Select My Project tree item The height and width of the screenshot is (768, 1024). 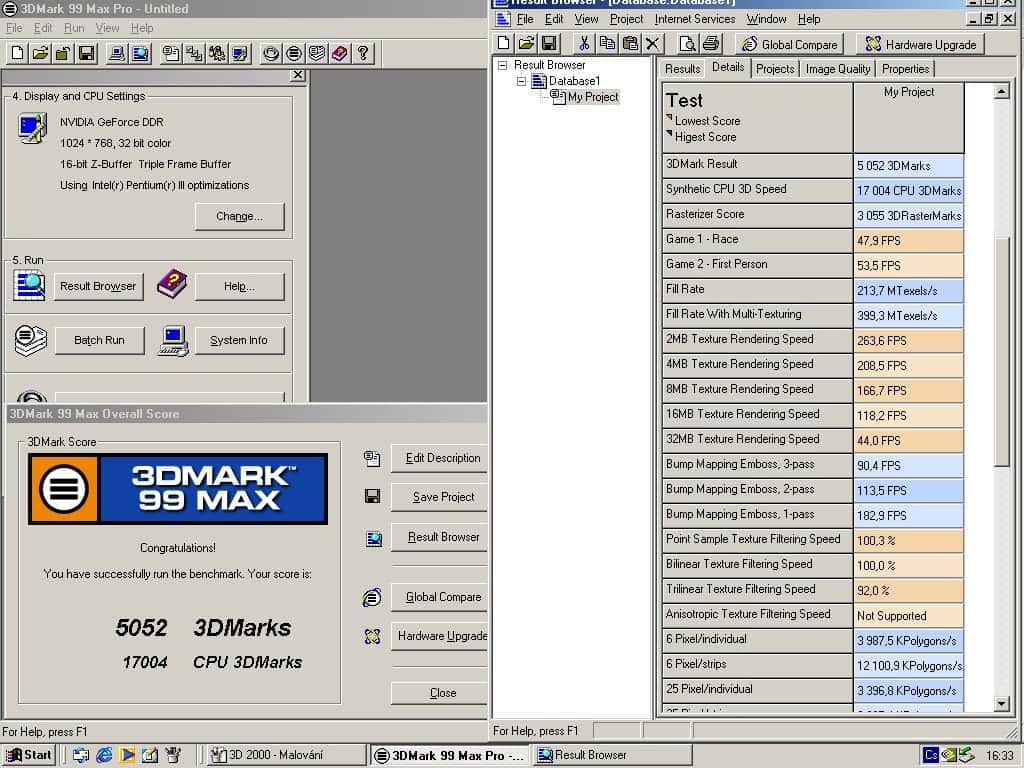[592, 97]
